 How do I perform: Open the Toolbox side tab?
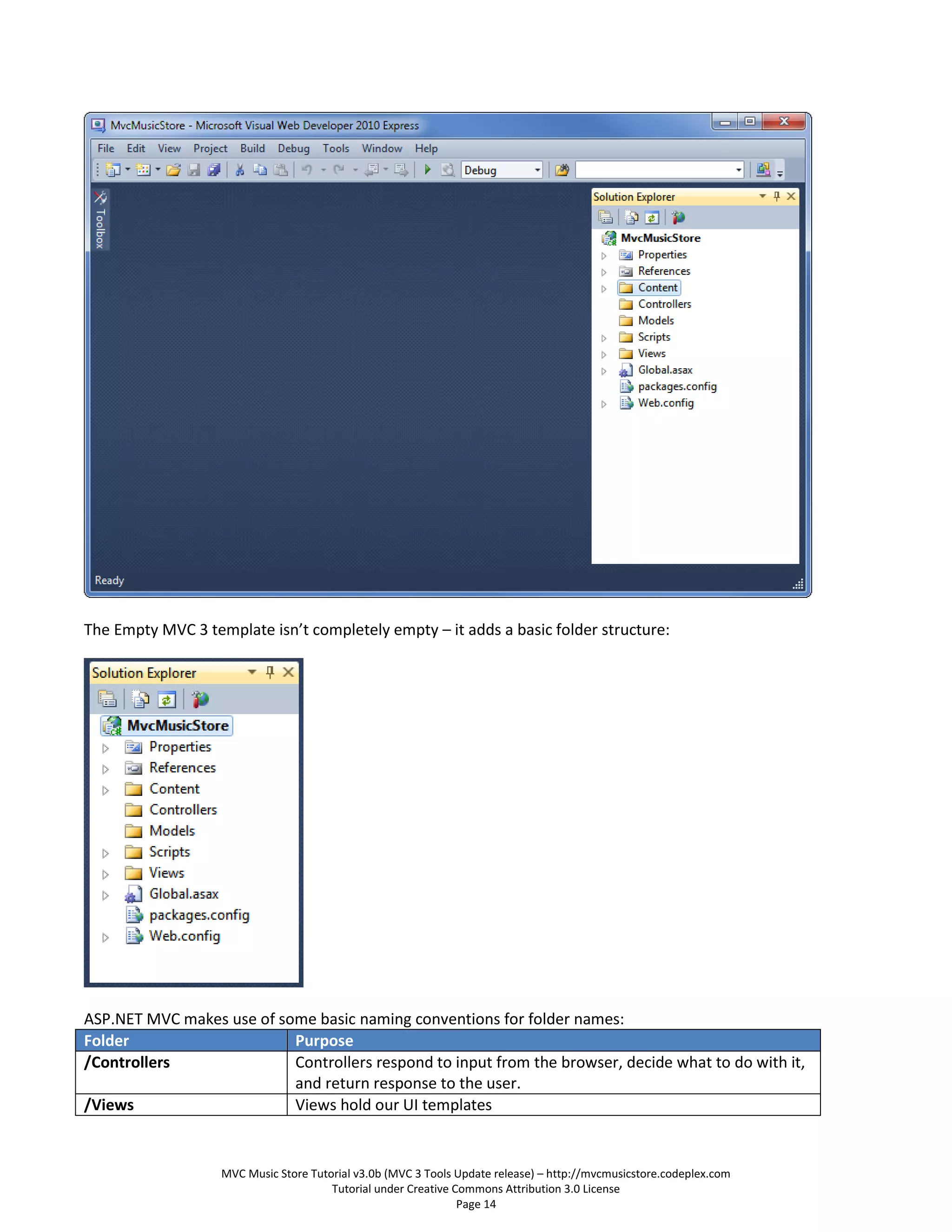pos(100,219)
